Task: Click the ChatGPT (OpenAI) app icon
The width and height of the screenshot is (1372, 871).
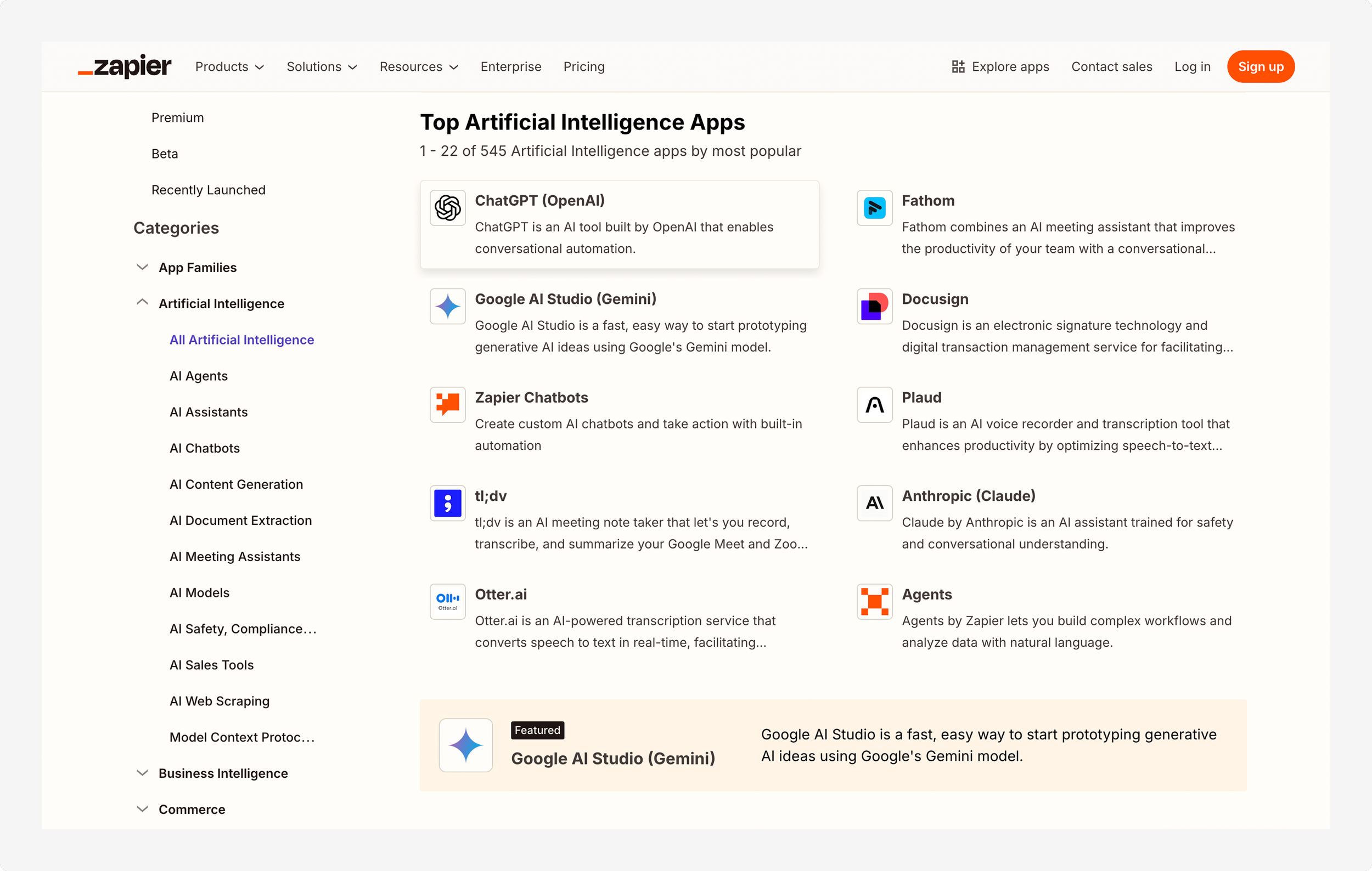Action: click(x=447, y=208)
